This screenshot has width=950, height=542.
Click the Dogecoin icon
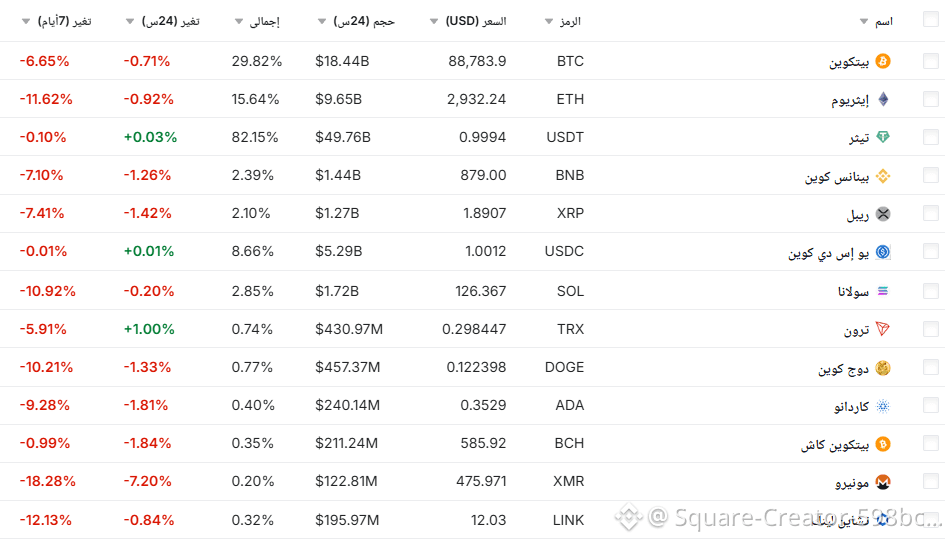click(883, 368)
